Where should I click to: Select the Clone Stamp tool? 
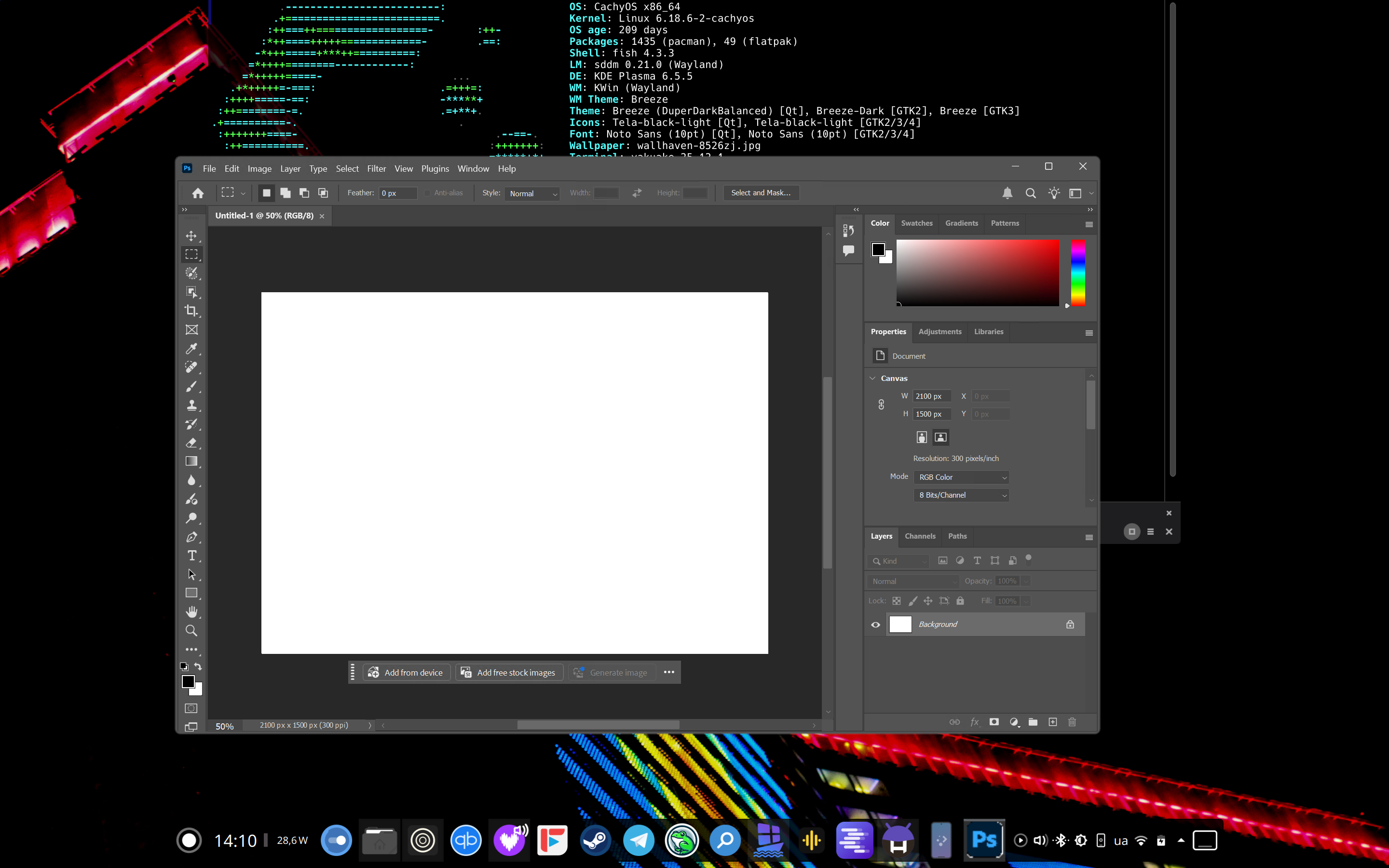point(191,405)
